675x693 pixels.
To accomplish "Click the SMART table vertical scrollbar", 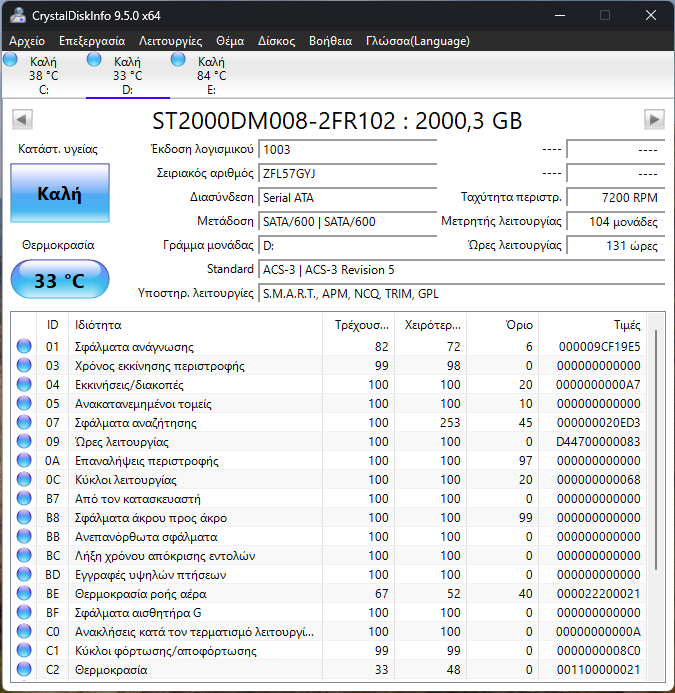I will tap(656, 450).
